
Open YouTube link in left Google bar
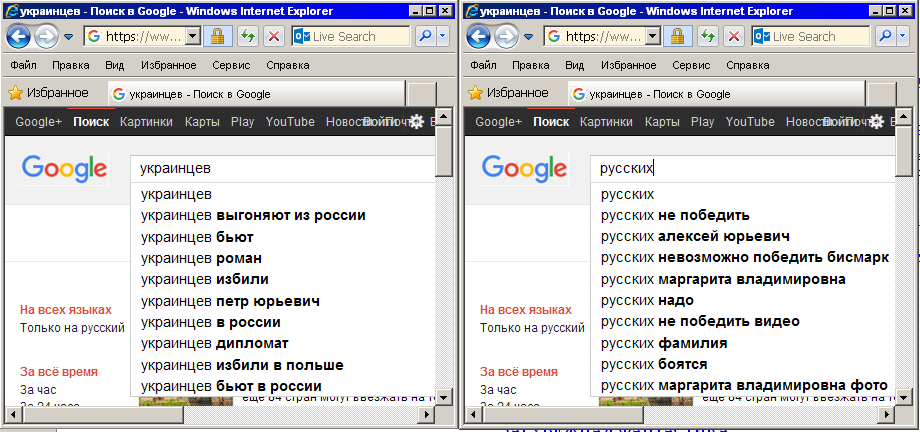290,122
